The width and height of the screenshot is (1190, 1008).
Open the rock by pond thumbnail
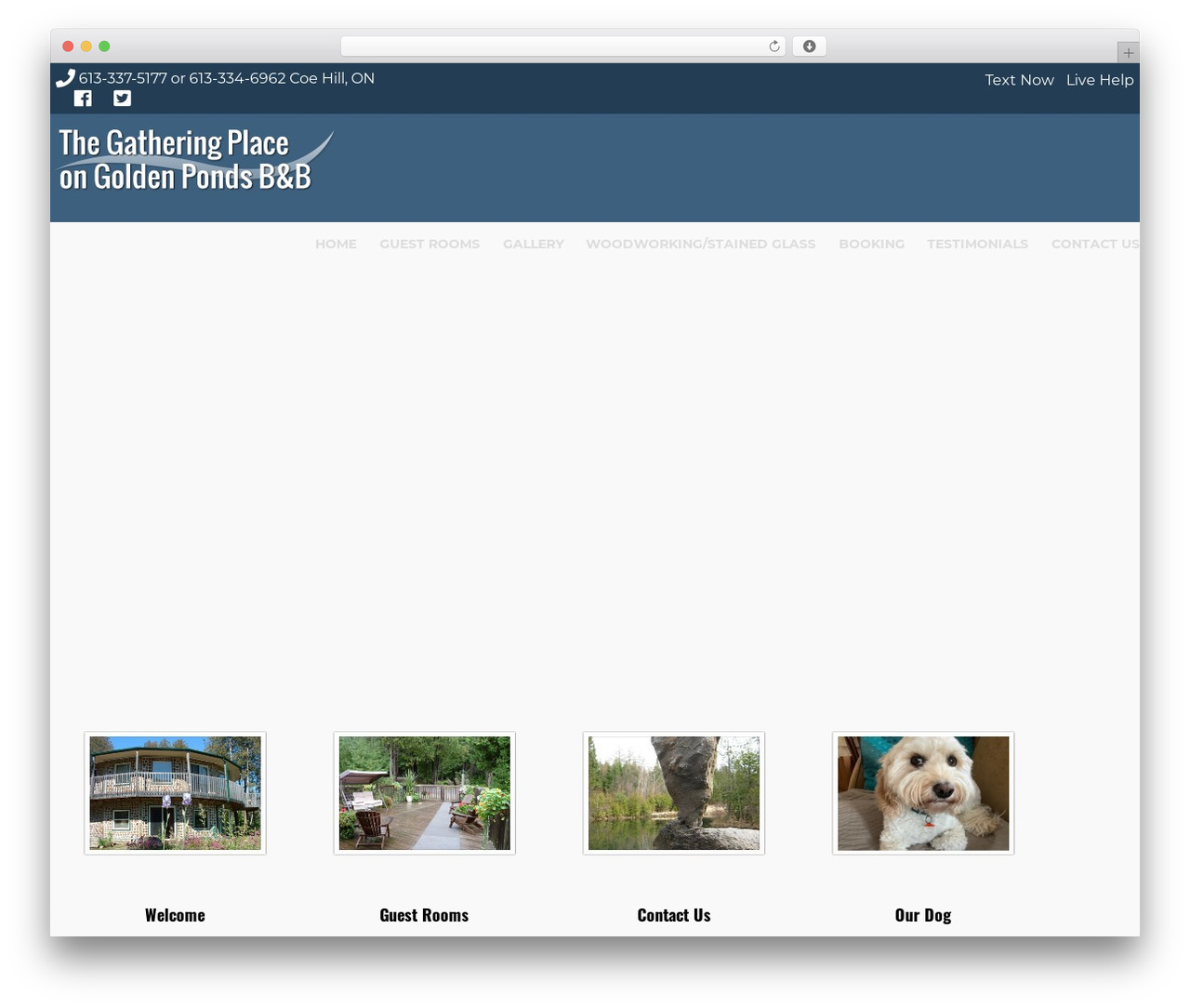pyautogui.click(x=673, y=793)
